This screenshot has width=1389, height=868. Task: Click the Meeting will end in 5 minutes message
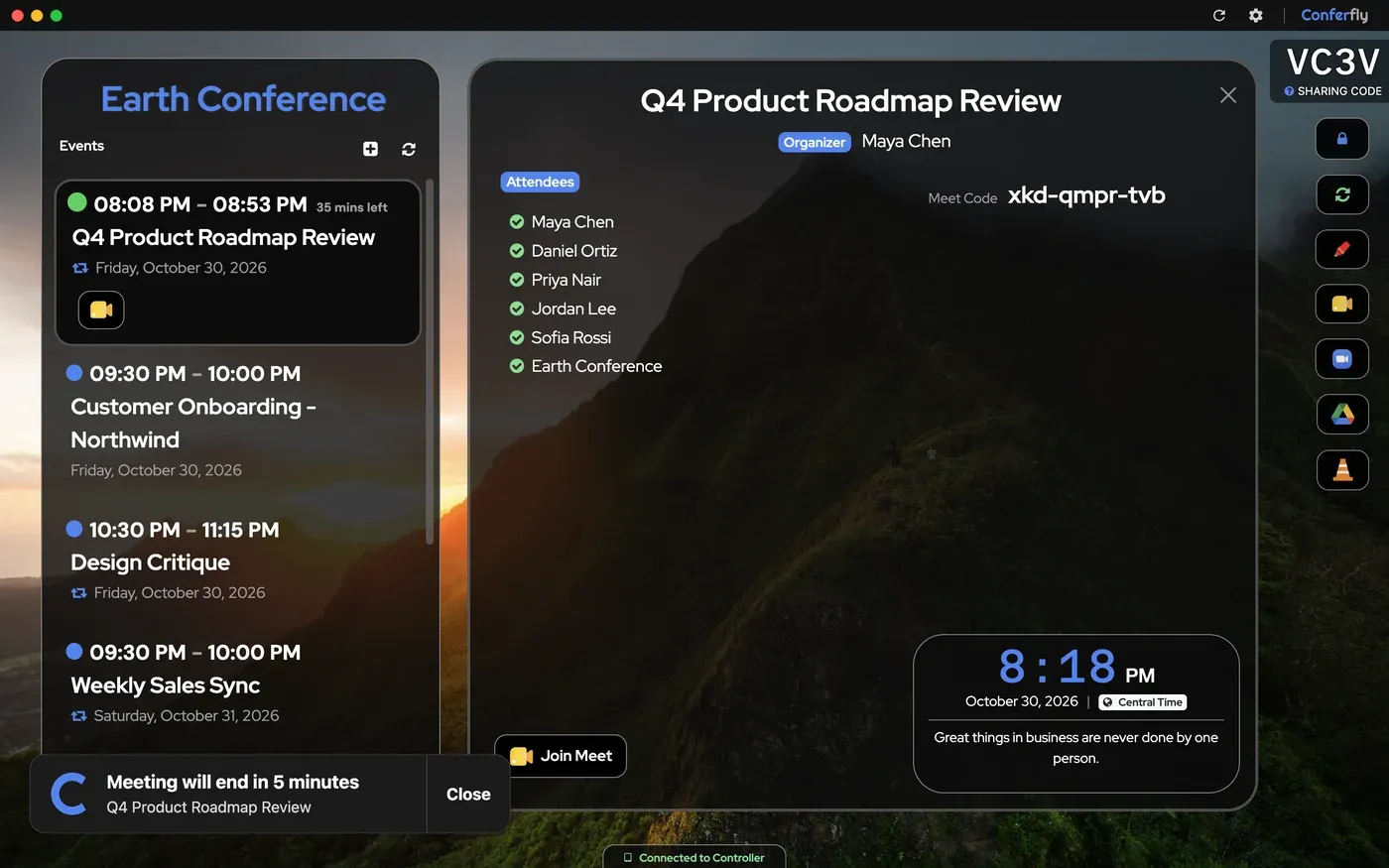pyautogui.click(x=233, y=782)
